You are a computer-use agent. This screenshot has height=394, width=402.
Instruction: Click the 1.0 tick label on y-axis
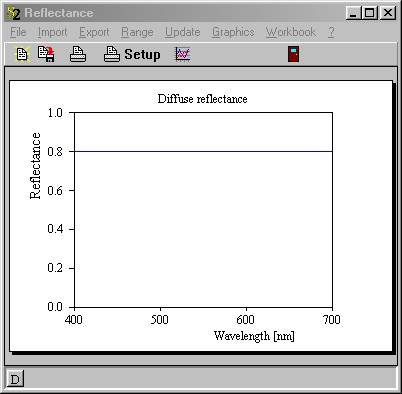click(x=55, y=113)
